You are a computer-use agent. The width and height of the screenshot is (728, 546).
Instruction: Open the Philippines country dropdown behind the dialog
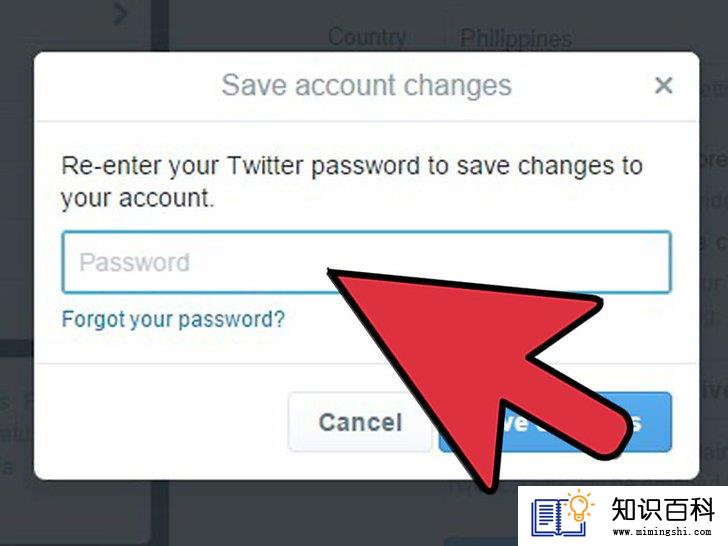pyautogui.click(x=516, y=38)
